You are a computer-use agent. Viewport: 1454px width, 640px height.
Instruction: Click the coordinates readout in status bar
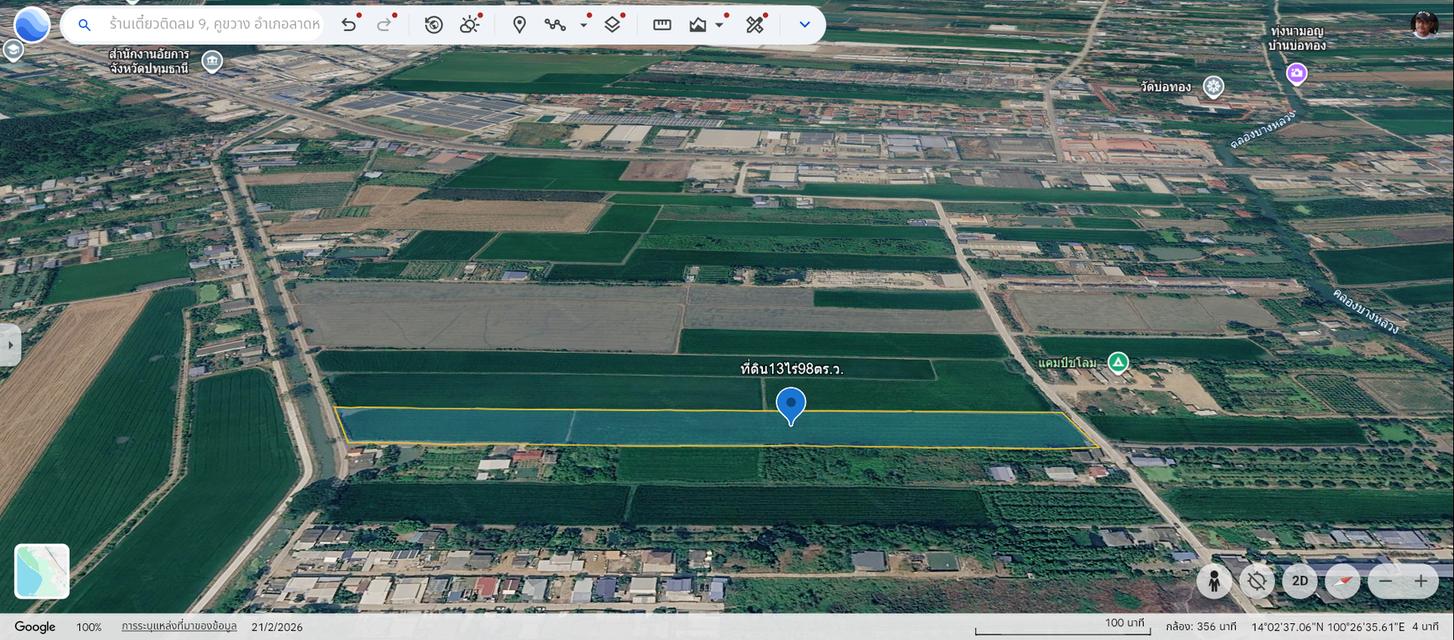coord(1328,627)
